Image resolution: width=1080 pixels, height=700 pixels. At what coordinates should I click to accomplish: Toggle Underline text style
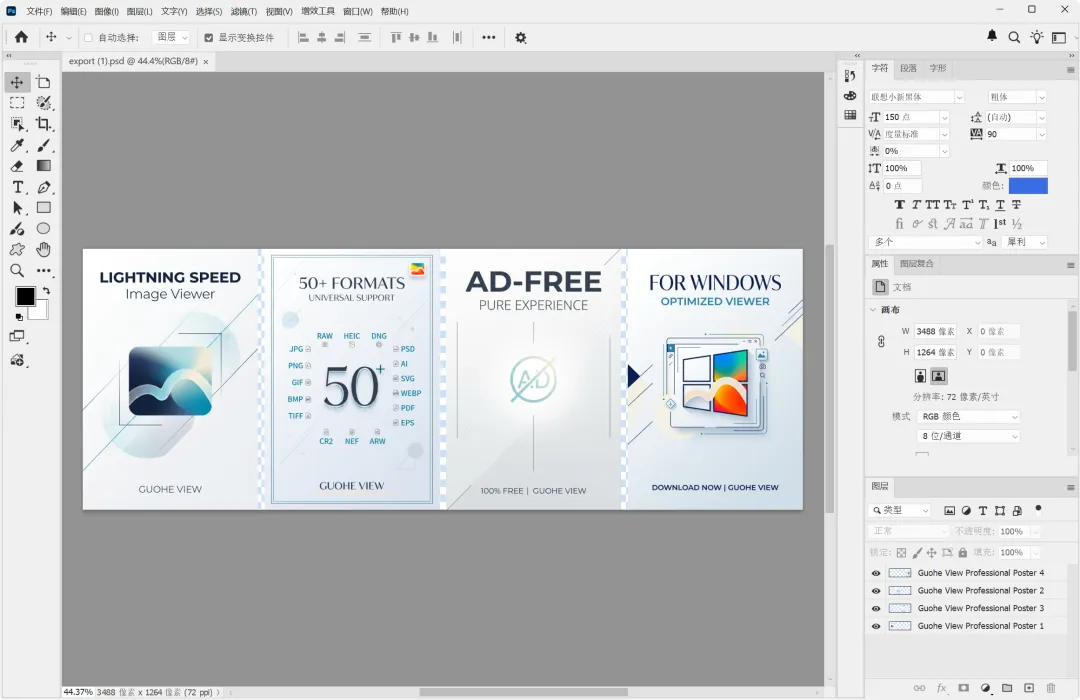1000,205
